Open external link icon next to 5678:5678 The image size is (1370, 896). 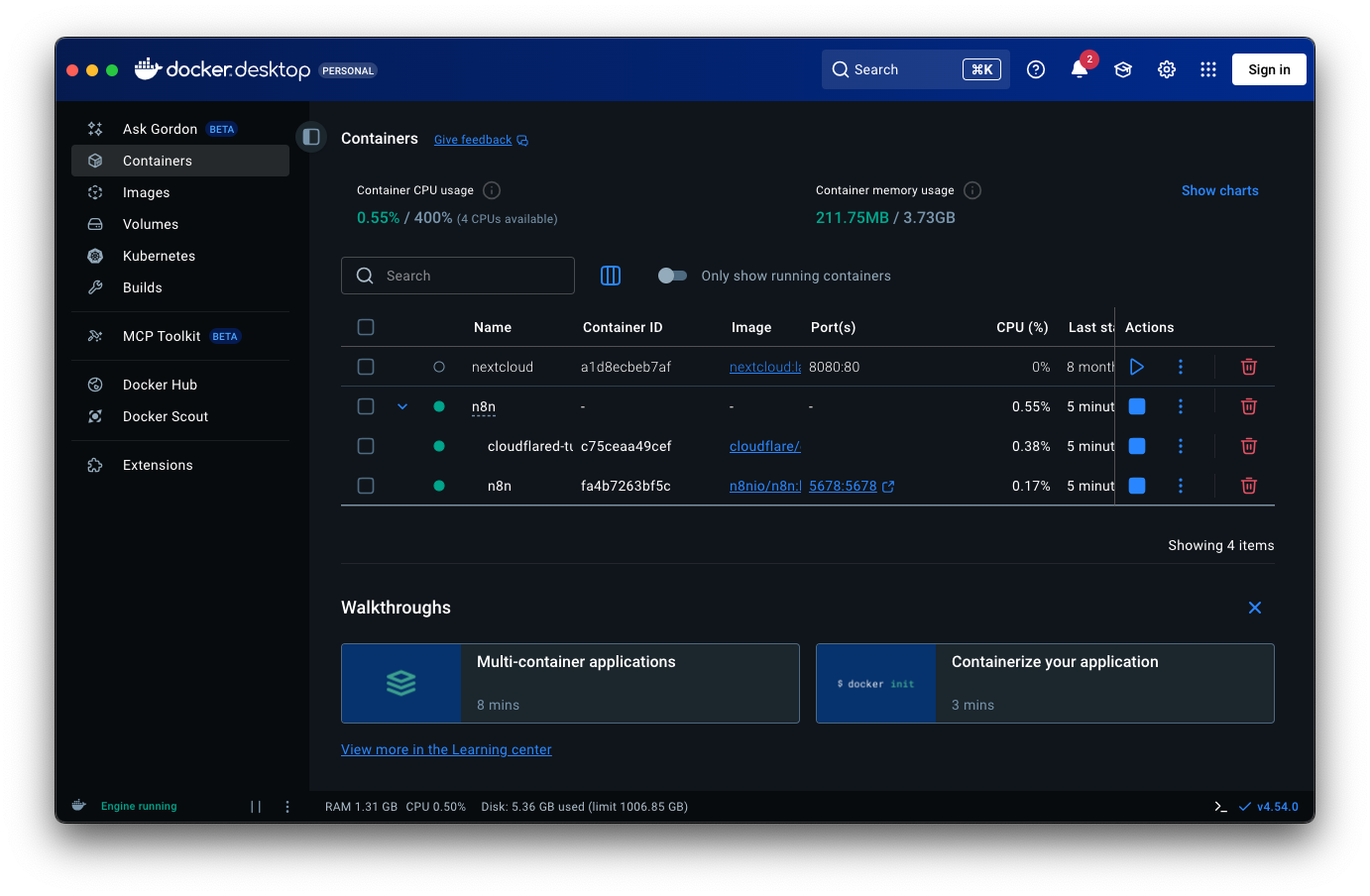[888, 487]
